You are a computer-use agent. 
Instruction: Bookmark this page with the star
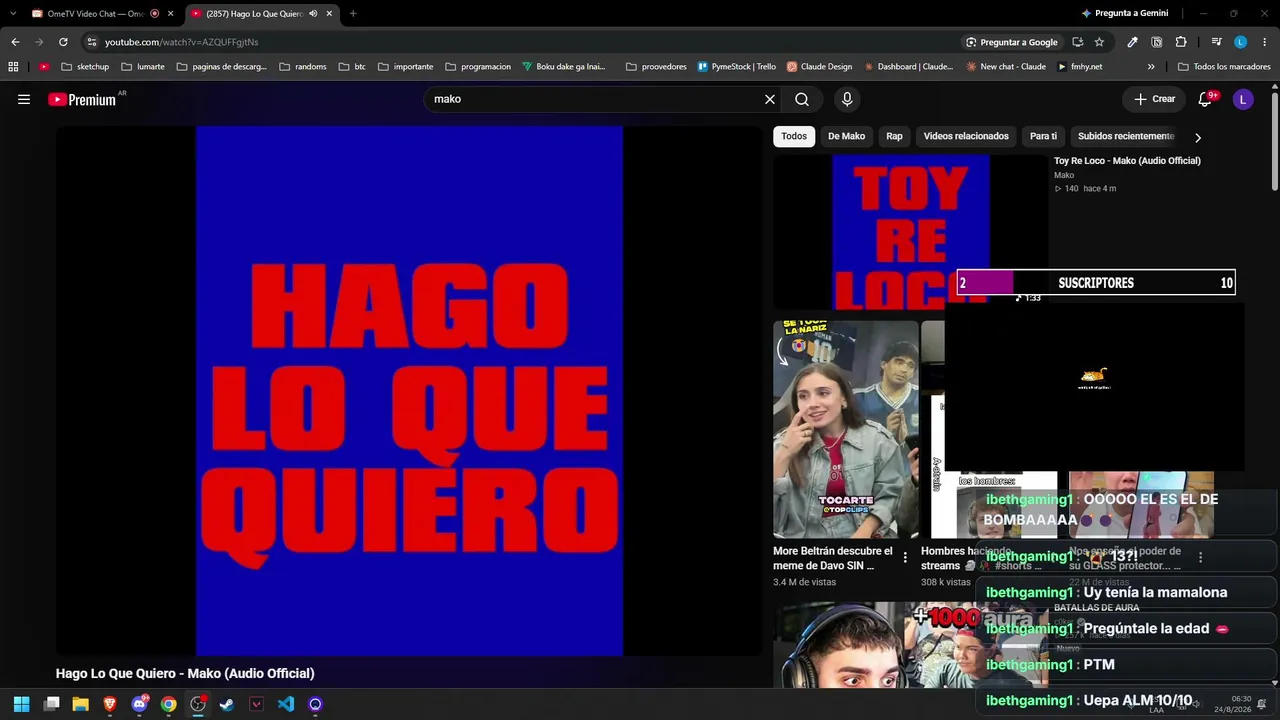(x=1099, y=42)
